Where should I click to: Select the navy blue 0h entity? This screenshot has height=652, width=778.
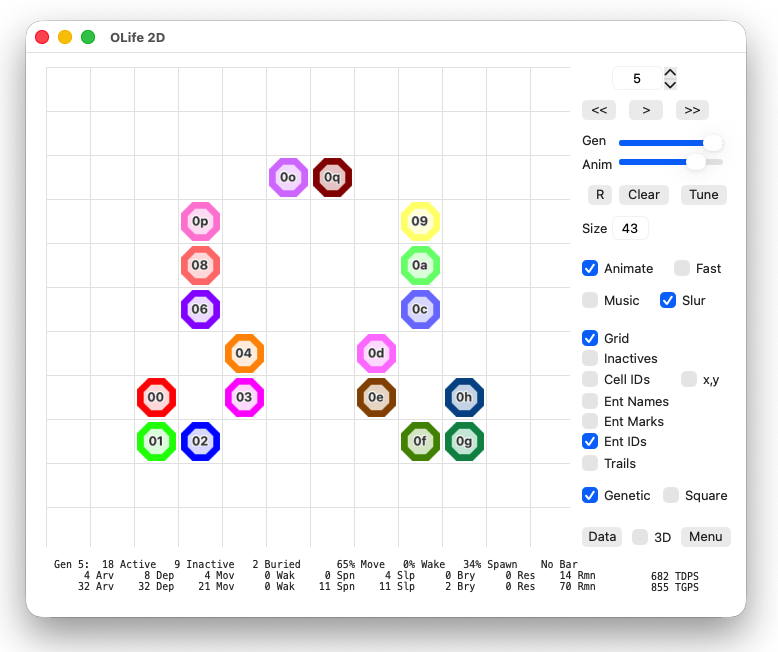tap(464, 397)
